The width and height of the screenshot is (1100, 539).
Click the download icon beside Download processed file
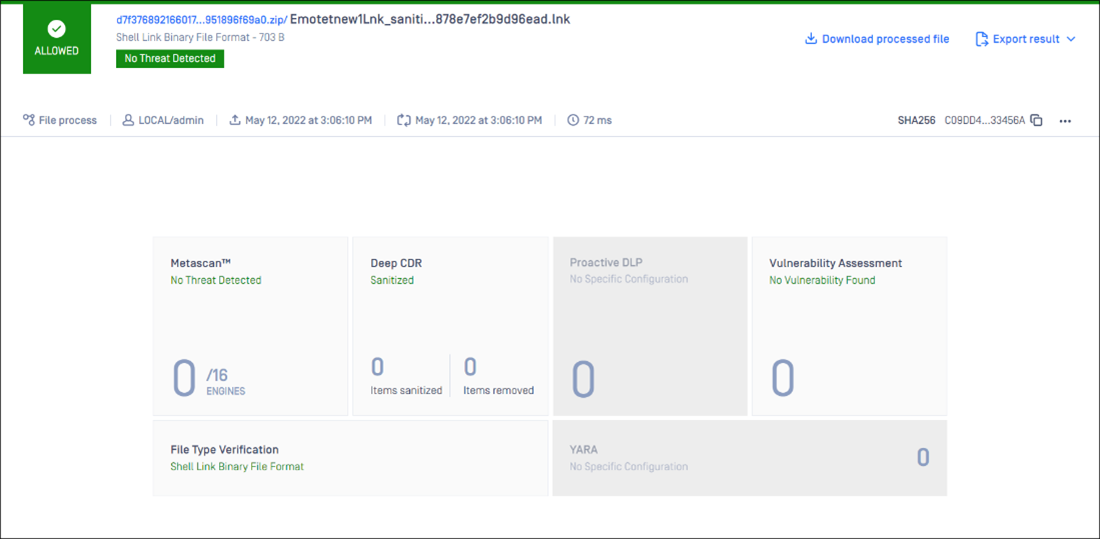tap(811, 39)
